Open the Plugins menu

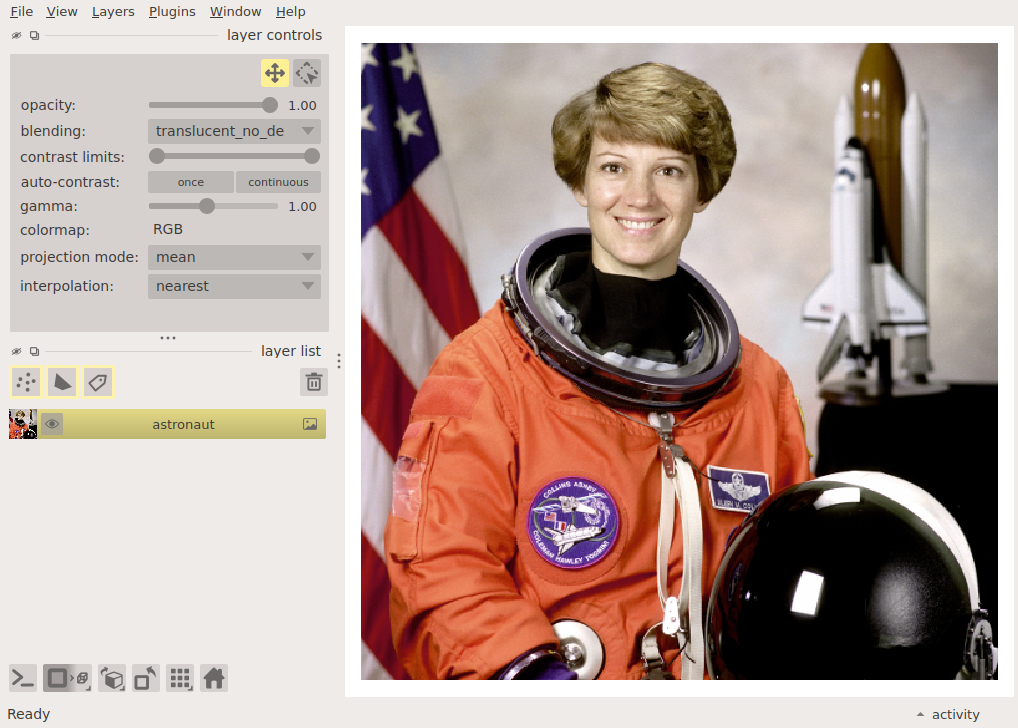pyautogui.click(x=172, y=12)
